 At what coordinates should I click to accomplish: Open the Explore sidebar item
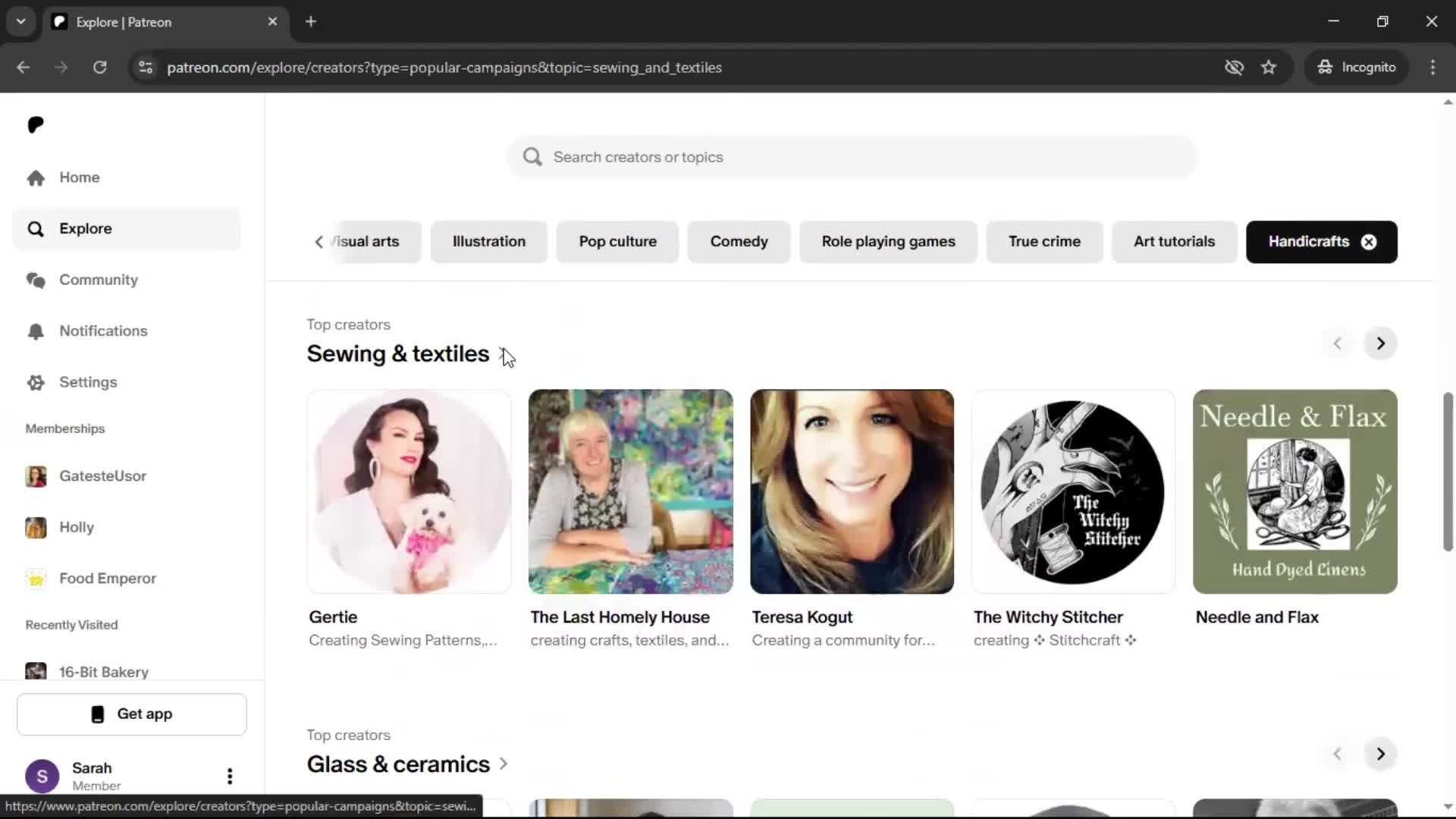click(127, 228)
